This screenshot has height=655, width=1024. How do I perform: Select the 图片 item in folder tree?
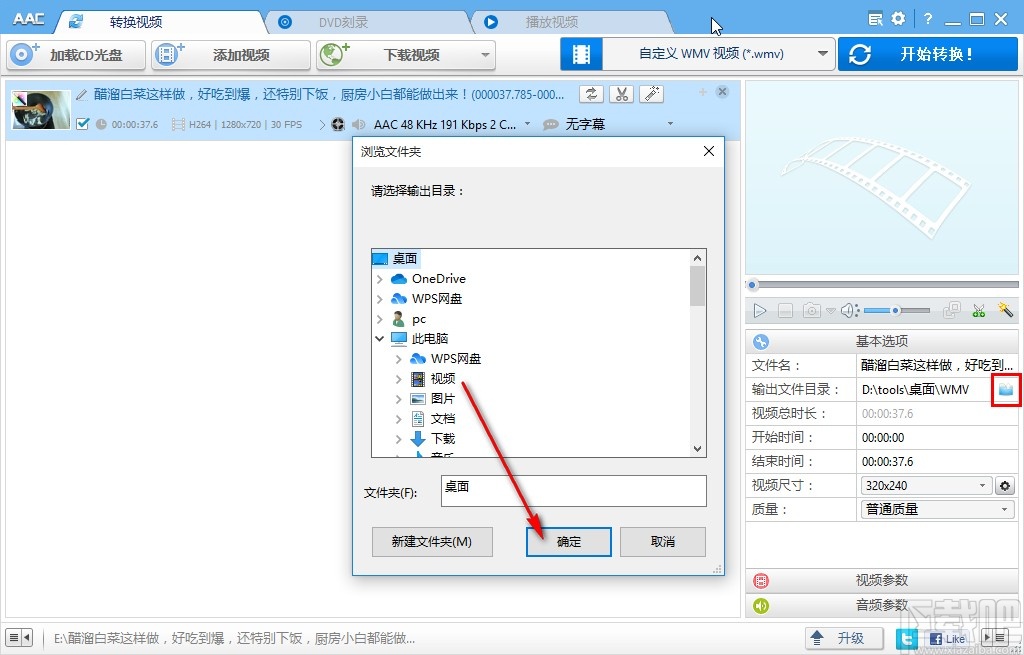[x=444, y=398]
